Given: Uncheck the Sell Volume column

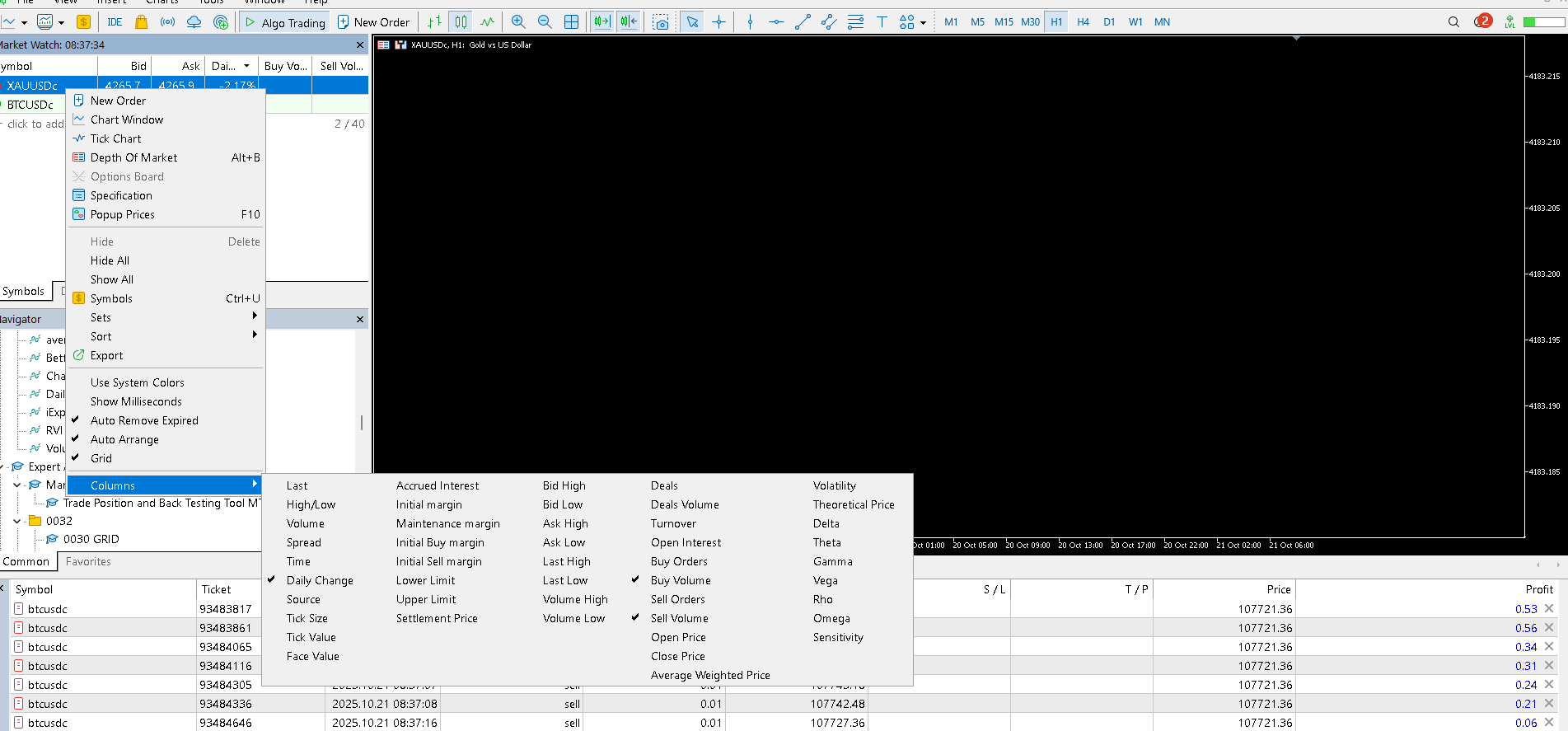Looking at the screenshot, I should [x=679, y=618].
